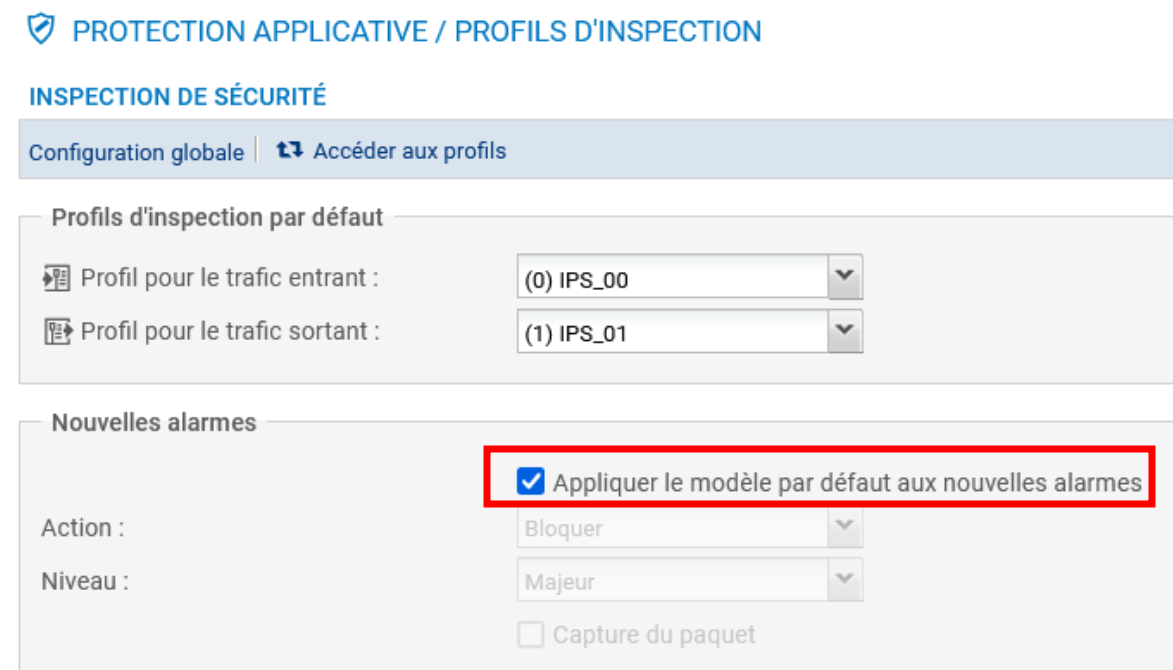Expand the Niveau dropdown set to Majeur
Viewport: 1173px width, 670px height.
click(x=845, y=580)
